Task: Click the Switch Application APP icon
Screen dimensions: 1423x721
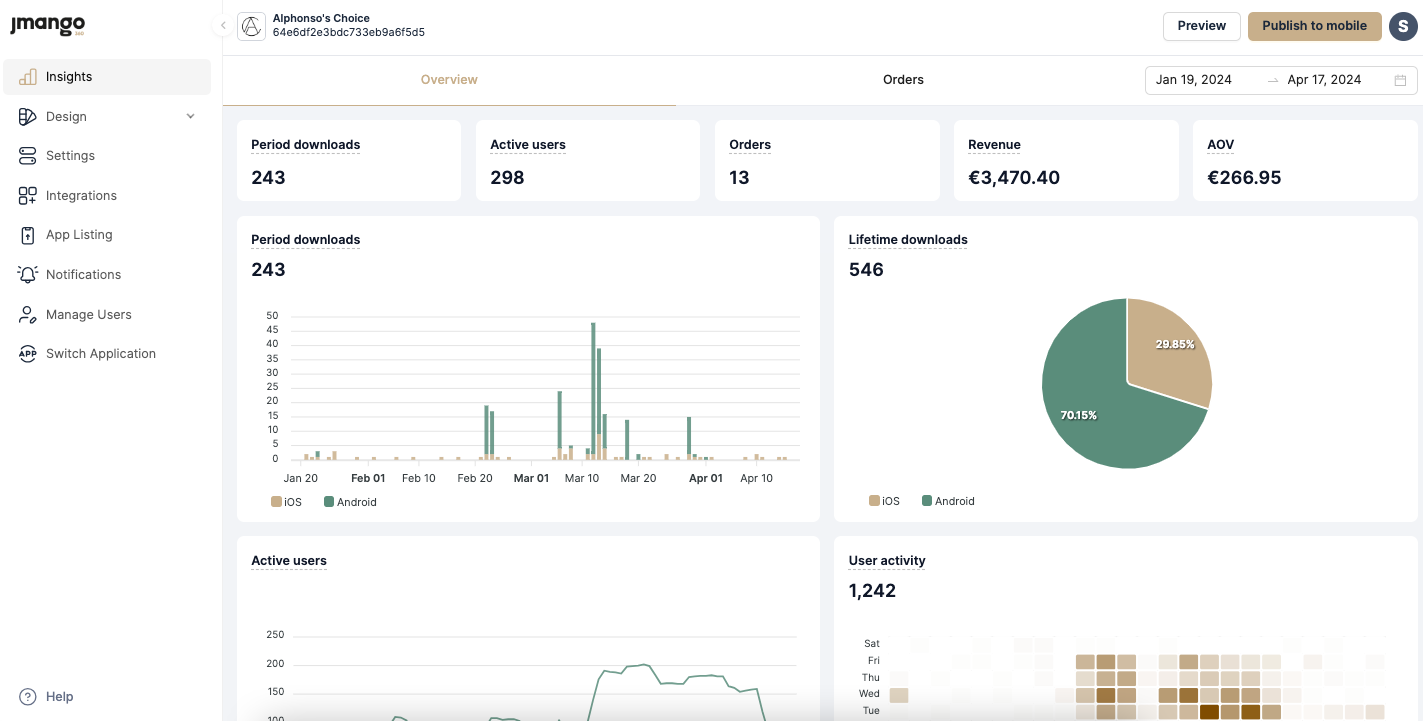Action: coord(28,354)
